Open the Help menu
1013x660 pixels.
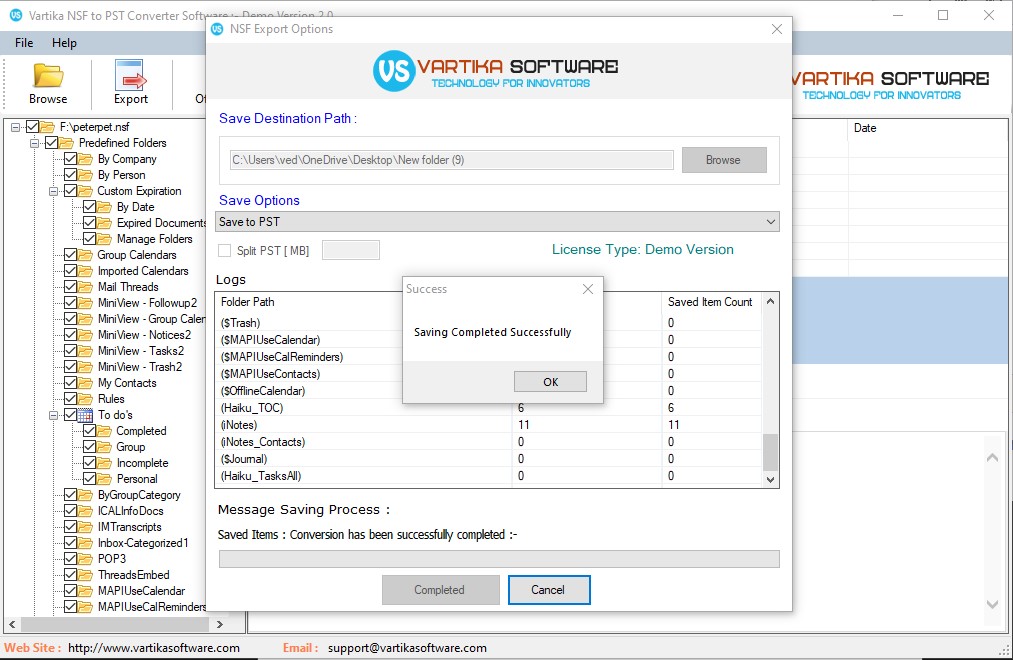click(x=64, y=43)
